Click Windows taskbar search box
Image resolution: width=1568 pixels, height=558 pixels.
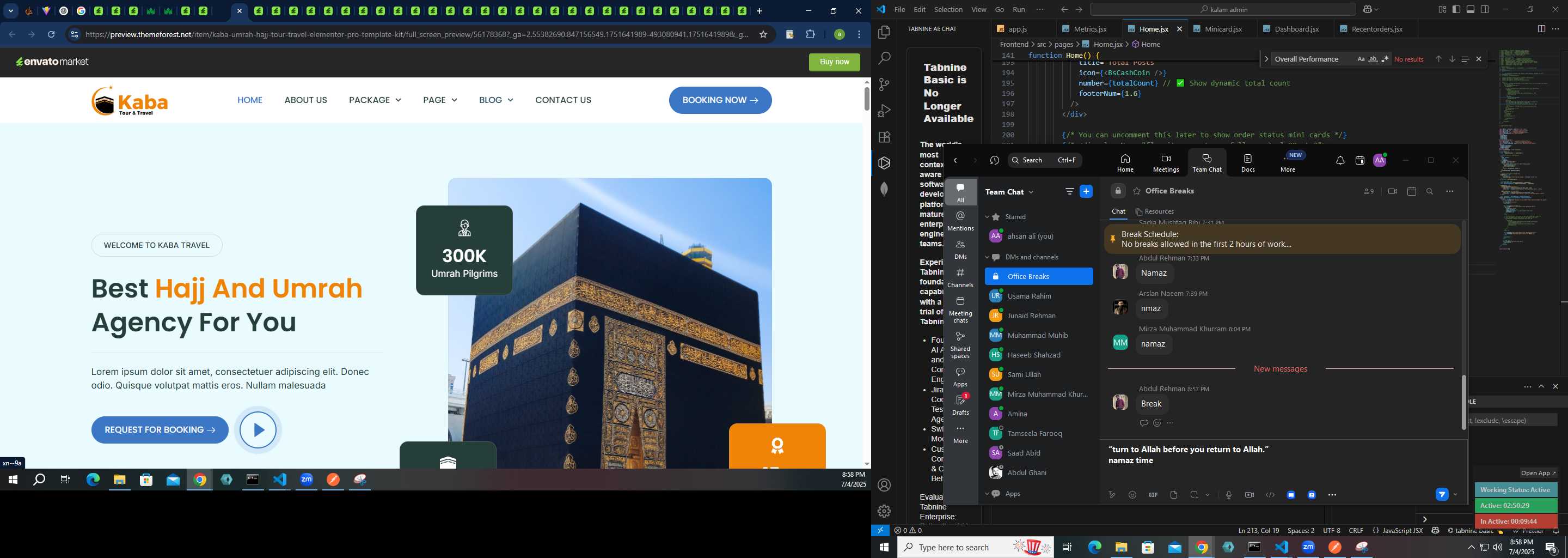click(x=975, y=548)
